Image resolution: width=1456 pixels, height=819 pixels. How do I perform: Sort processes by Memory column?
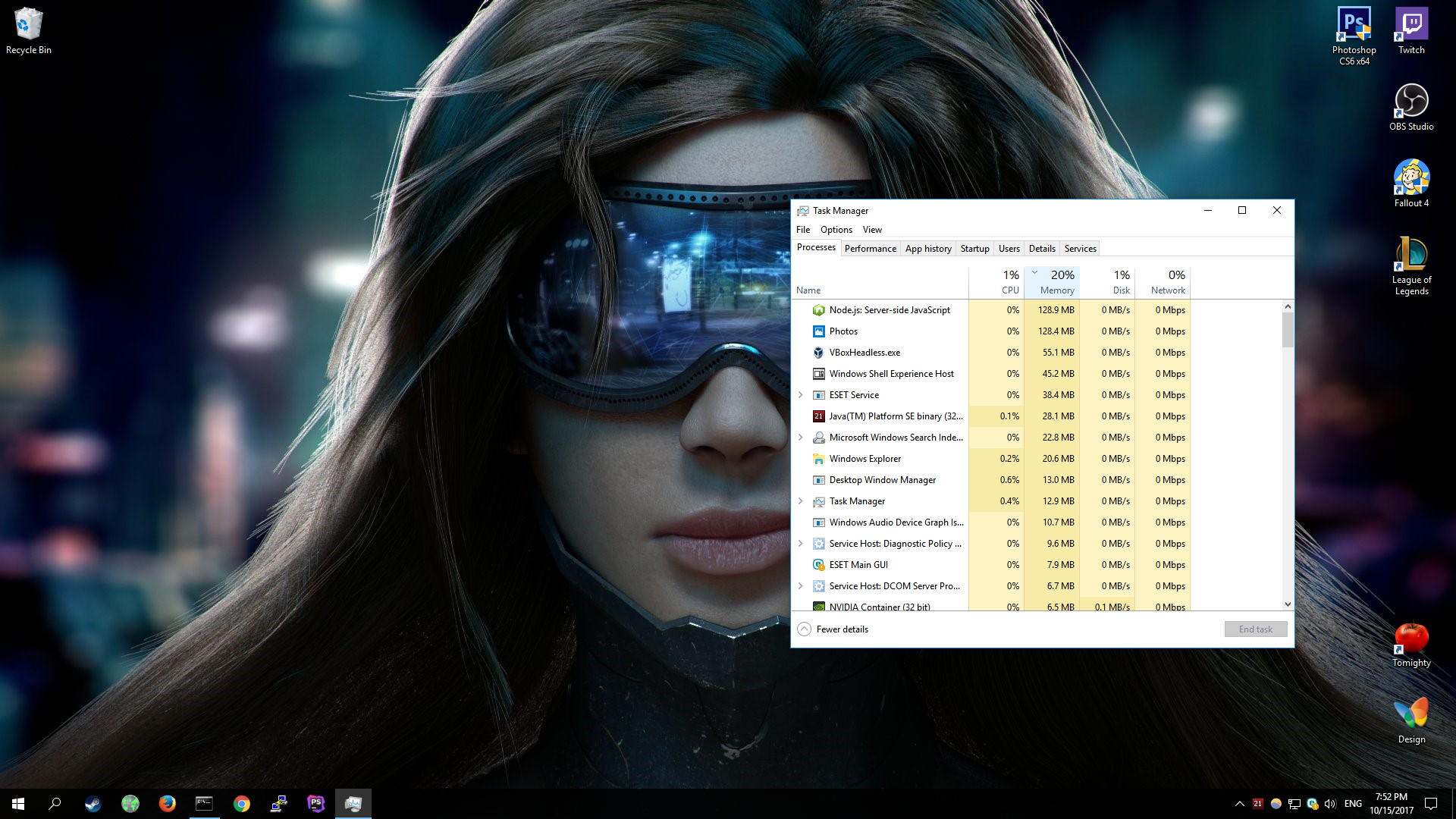pos(1052,282)
